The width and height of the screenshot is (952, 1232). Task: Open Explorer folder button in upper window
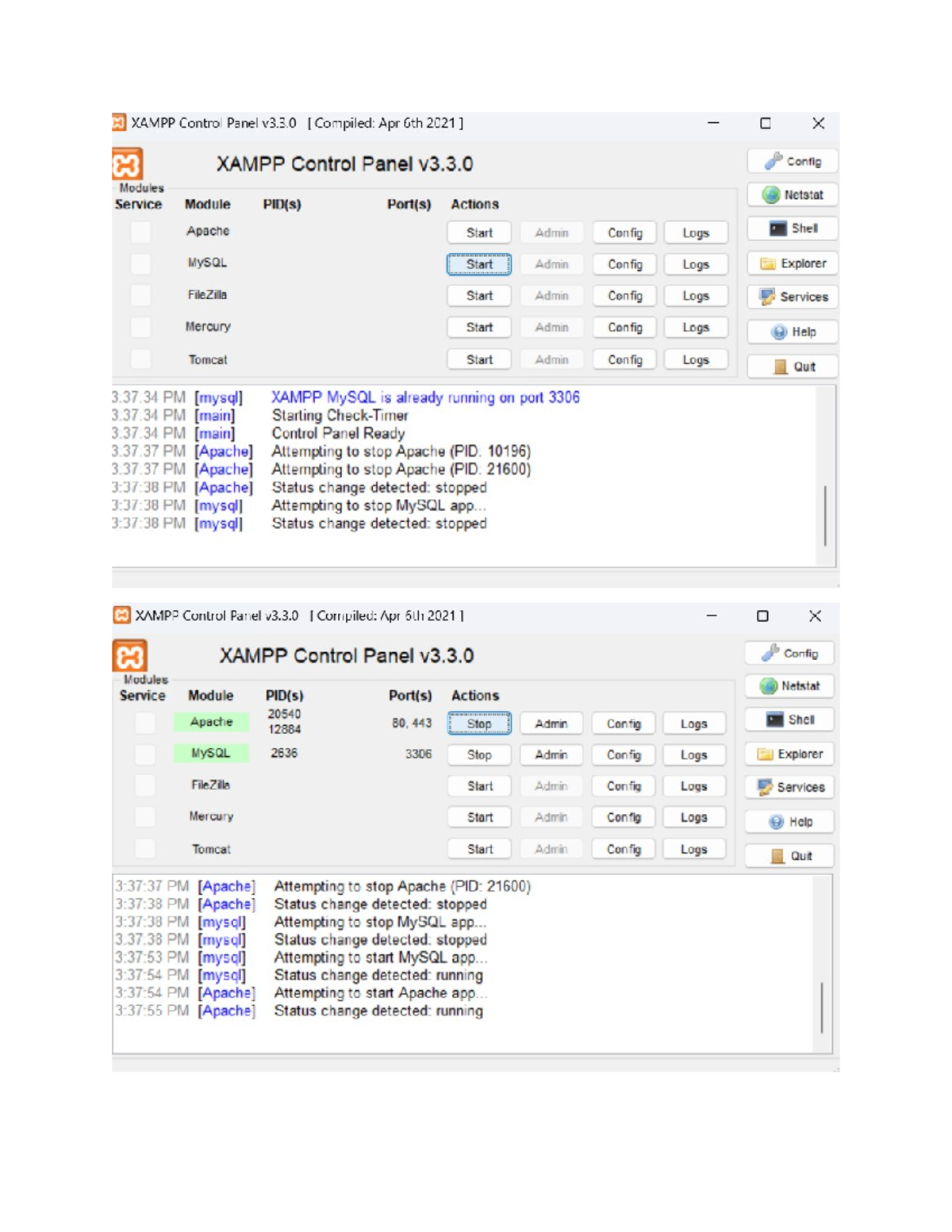[x=793, y=263]
